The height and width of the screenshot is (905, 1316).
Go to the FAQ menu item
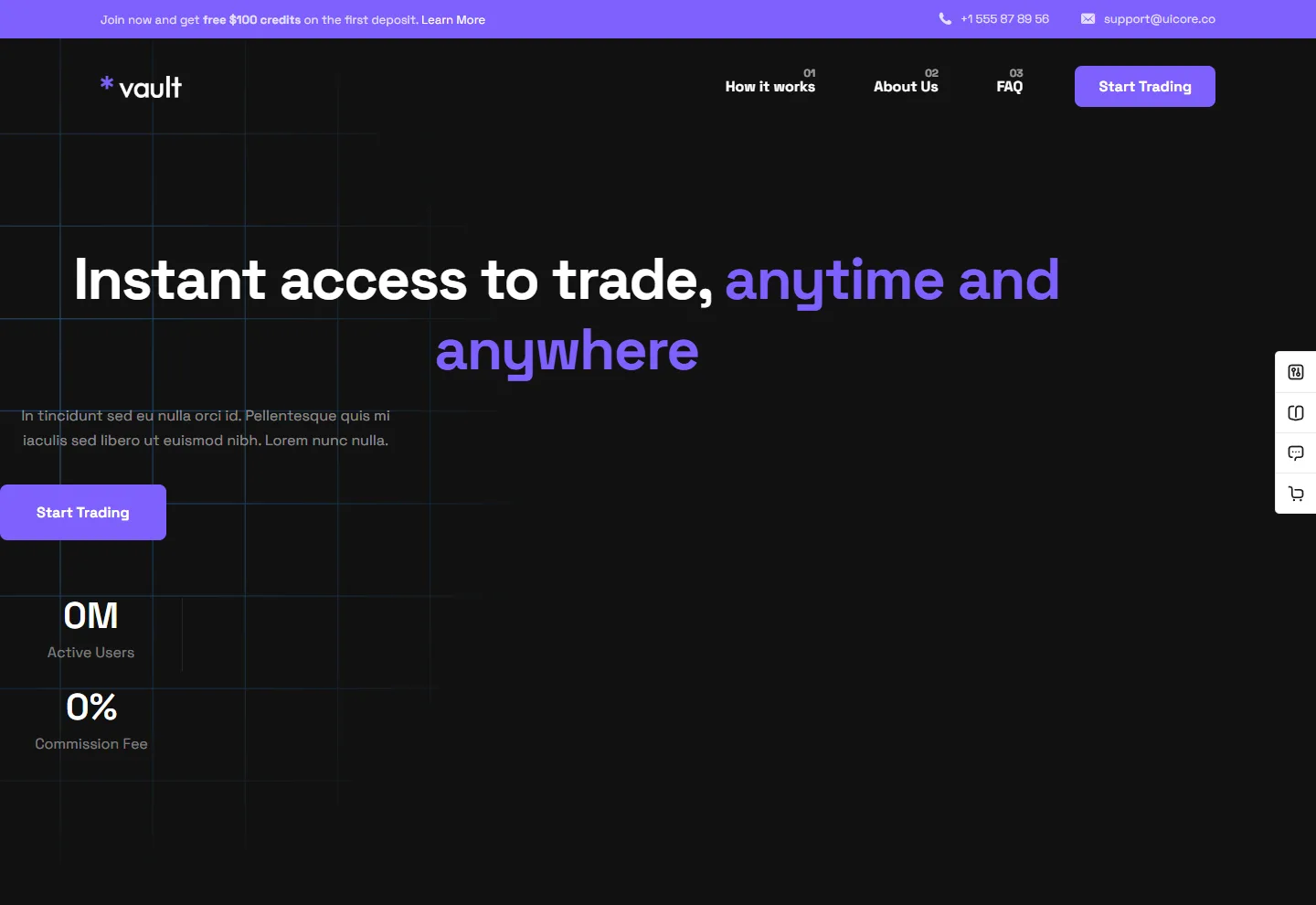[x=1010, y=86]
